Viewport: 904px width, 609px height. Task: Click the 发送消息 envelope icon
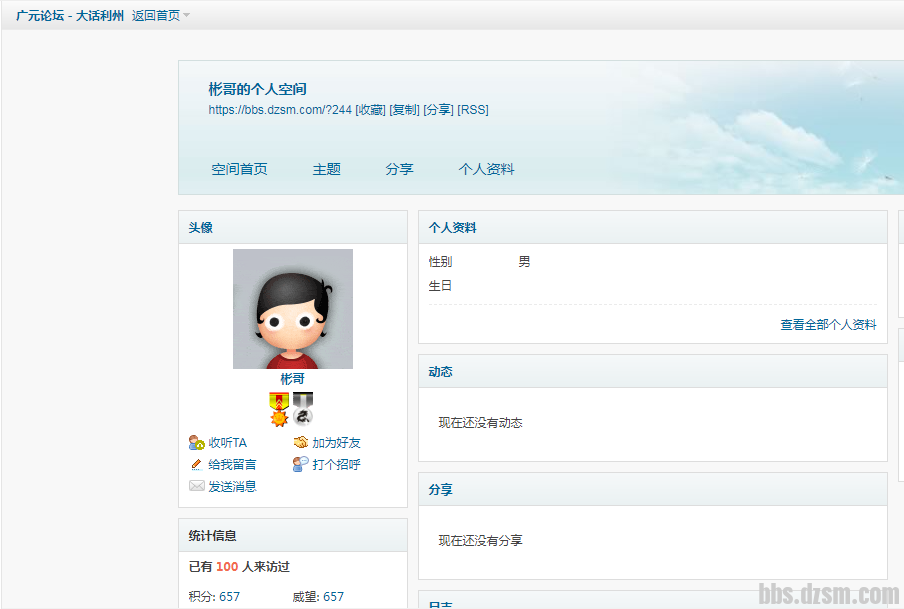click(197, 487)
